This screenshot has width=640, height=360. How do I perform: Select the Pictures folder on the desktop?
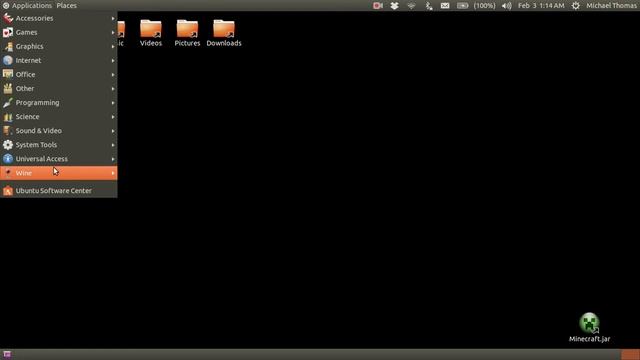187,33
